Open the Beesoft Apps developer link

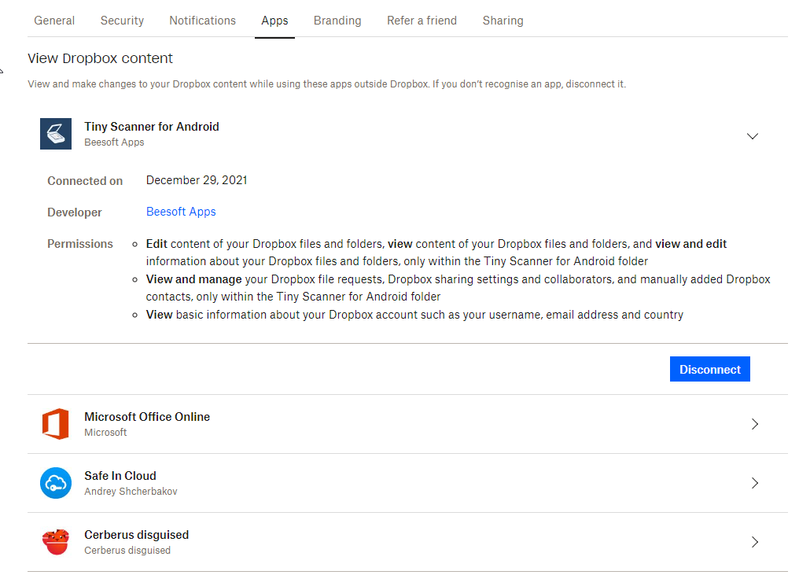coord(181,212)
